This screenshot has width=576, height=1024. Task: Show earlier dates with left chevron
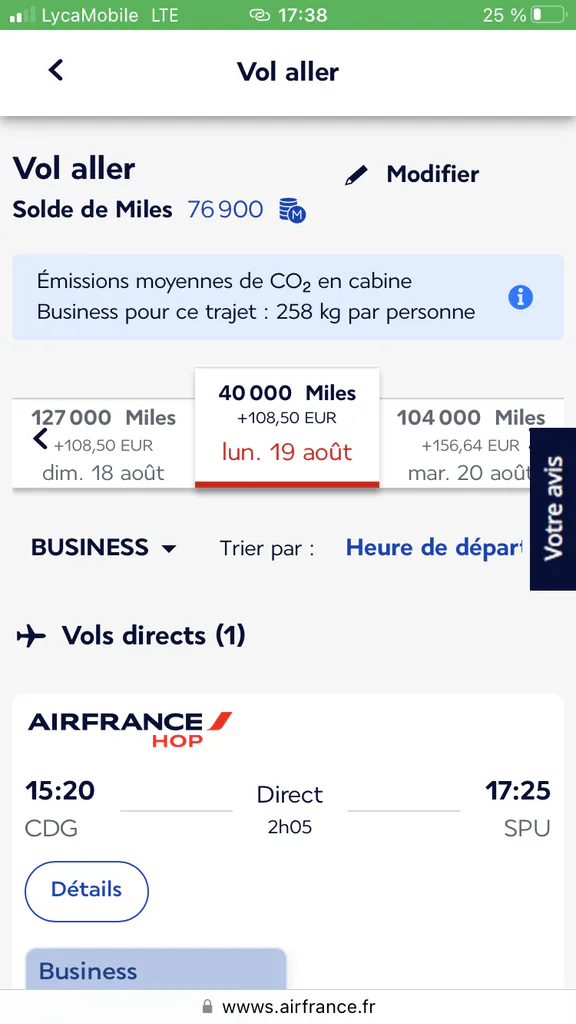click(x=40, y=440)
